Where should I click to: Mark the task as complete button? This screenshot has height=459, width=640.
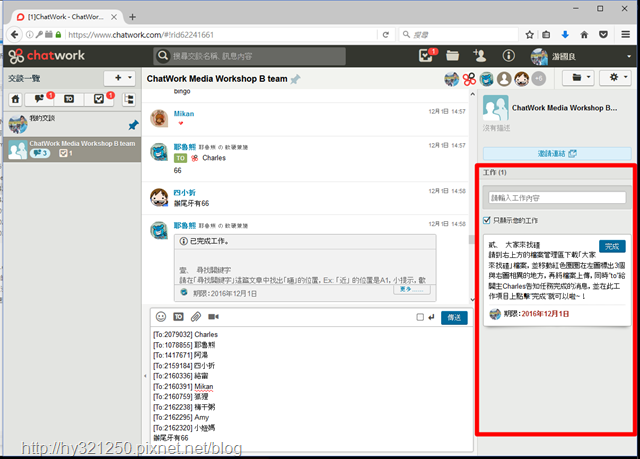(612, 246)
